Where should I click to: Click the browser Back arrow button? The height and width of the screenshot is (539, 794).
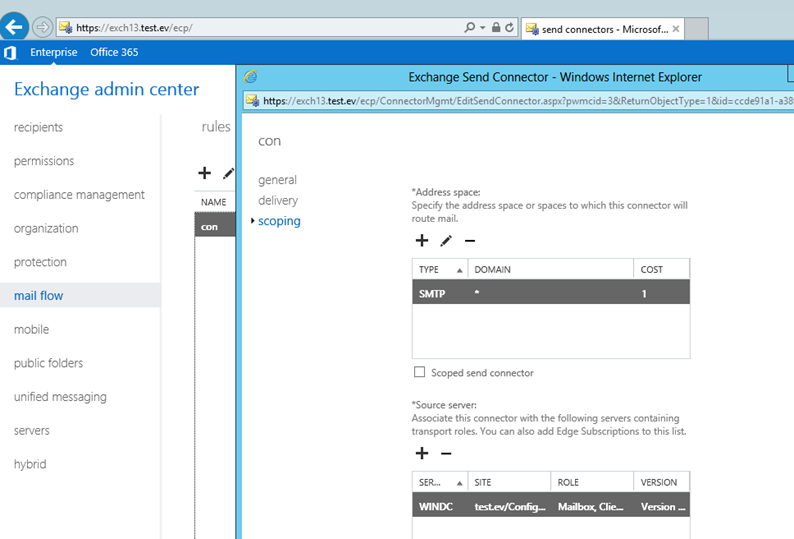click(x=14, y=27)
